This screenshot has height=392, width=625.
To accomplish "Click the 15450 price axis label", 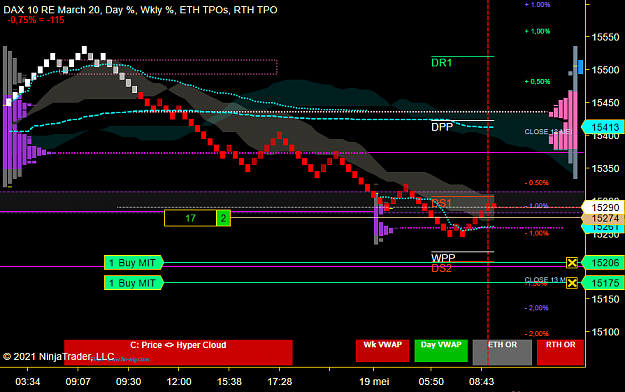I will pyautogui.click(x=605, y=103).
